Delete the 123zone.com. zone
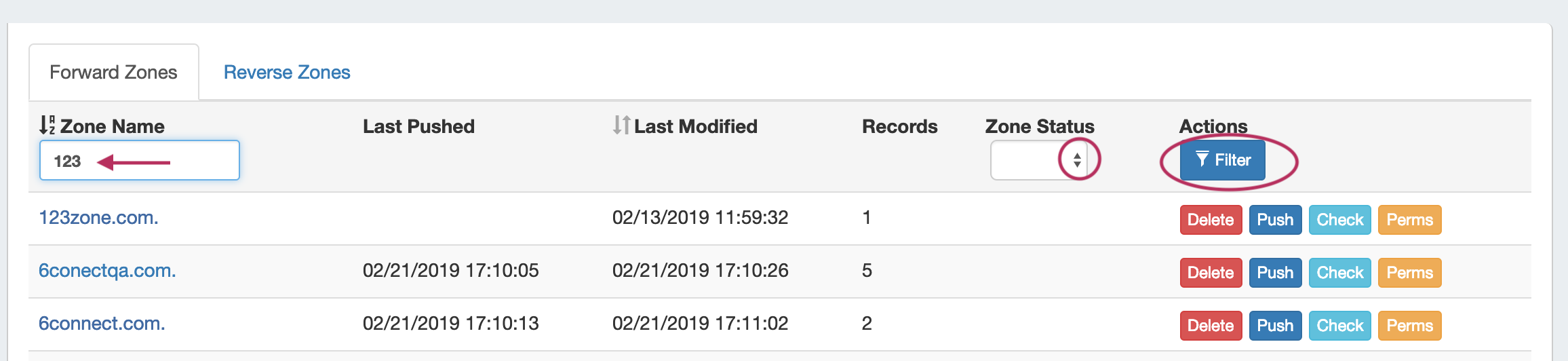The width and height of the screenshot is (1568, 361). [x=1211, y=220]
